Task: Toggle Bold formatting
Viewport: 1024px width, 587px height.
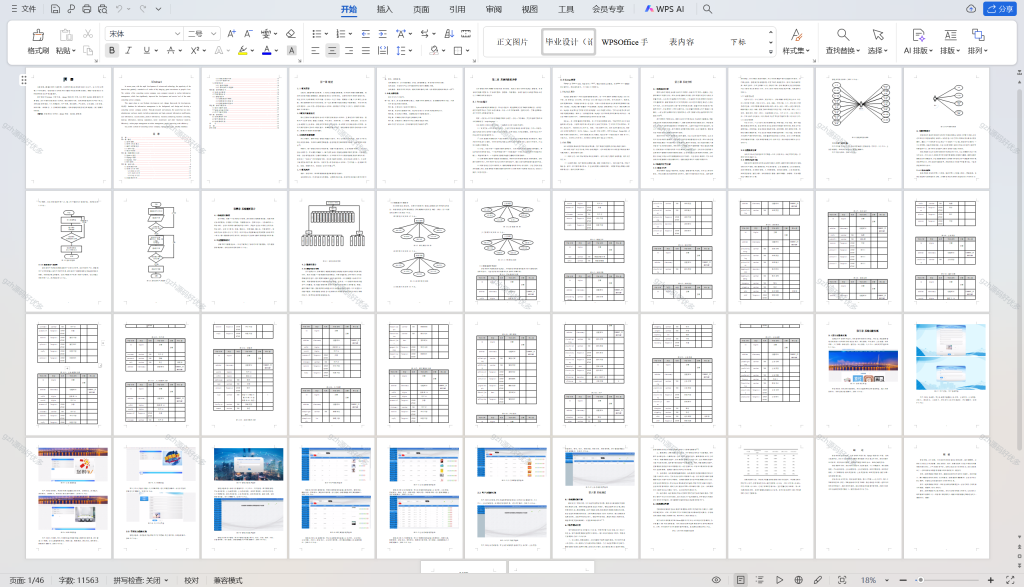Action: (x=112, y=50)
